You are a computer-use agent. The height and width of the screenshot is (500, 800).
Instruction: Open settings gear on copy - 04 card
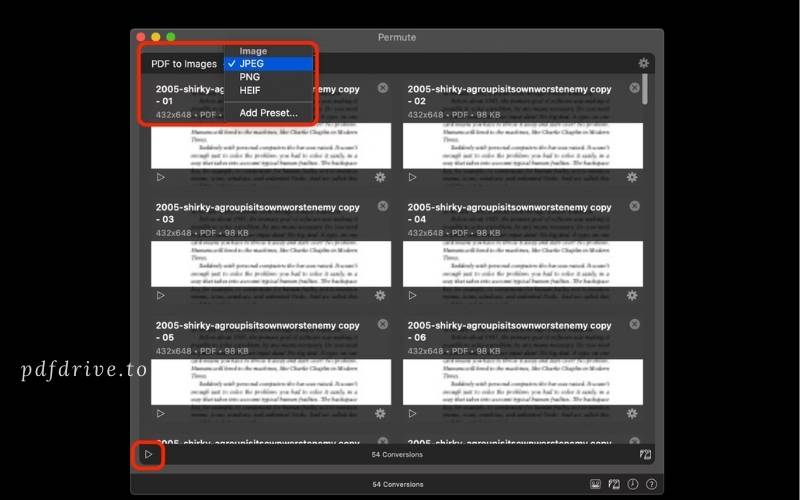[632, 295]
